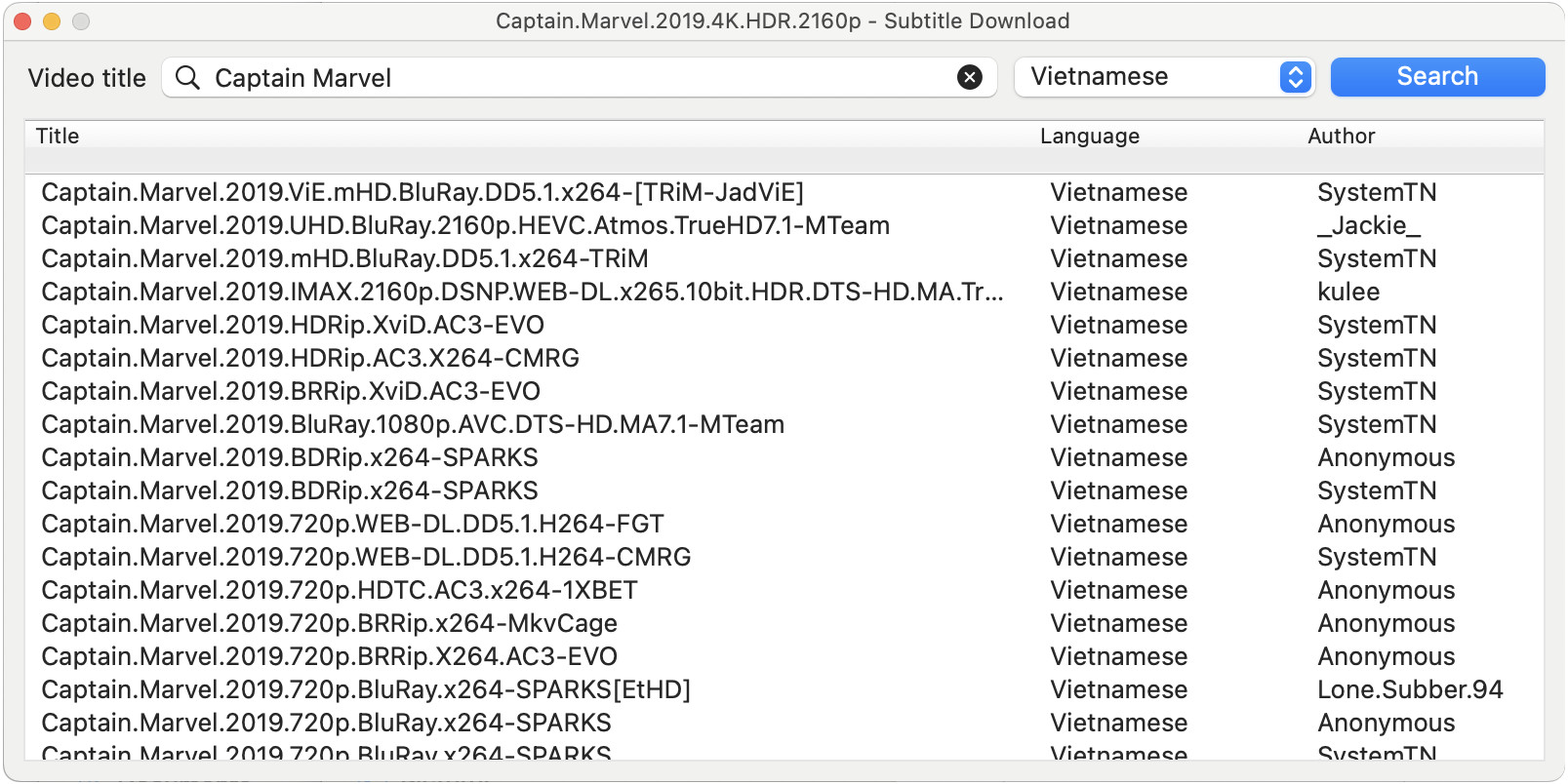Select the IMAX.2160p.DSNP.WEB-DL subtitle by kulee

[522, 293]
